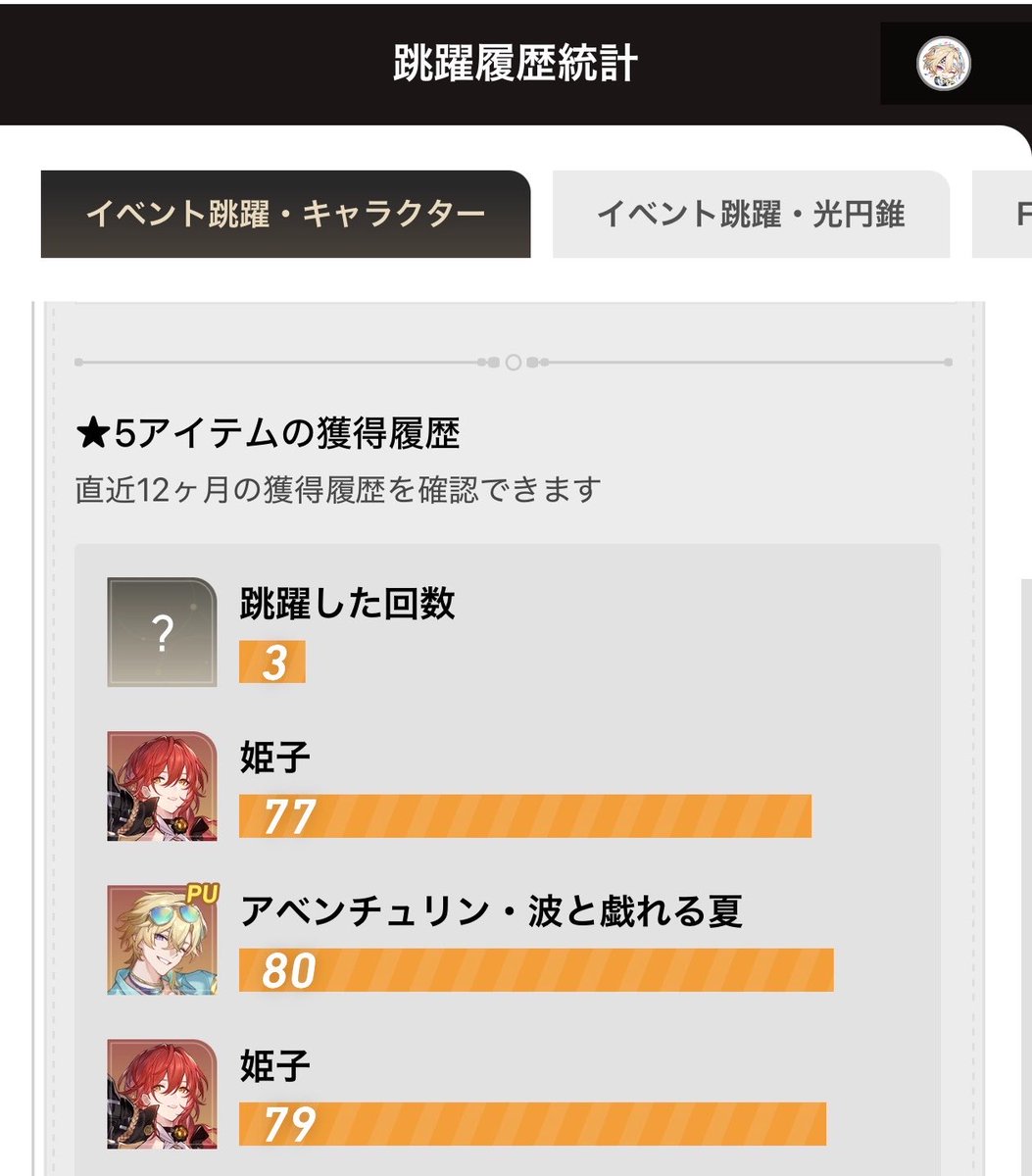
Task: Click the アベンチュリン・波と戯れる夏 name
Action: [x=491, y=912]
